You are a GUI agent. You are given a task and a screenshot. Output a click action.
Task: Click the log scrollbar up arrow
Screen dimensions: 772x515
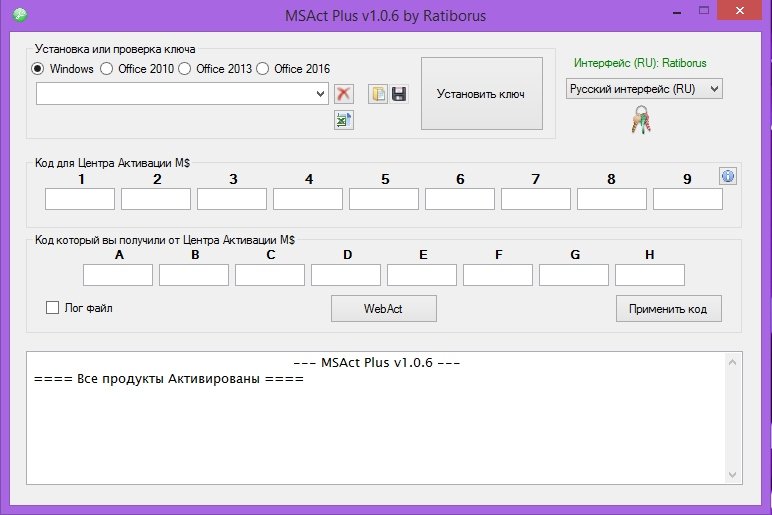click(x=732, y=362)
